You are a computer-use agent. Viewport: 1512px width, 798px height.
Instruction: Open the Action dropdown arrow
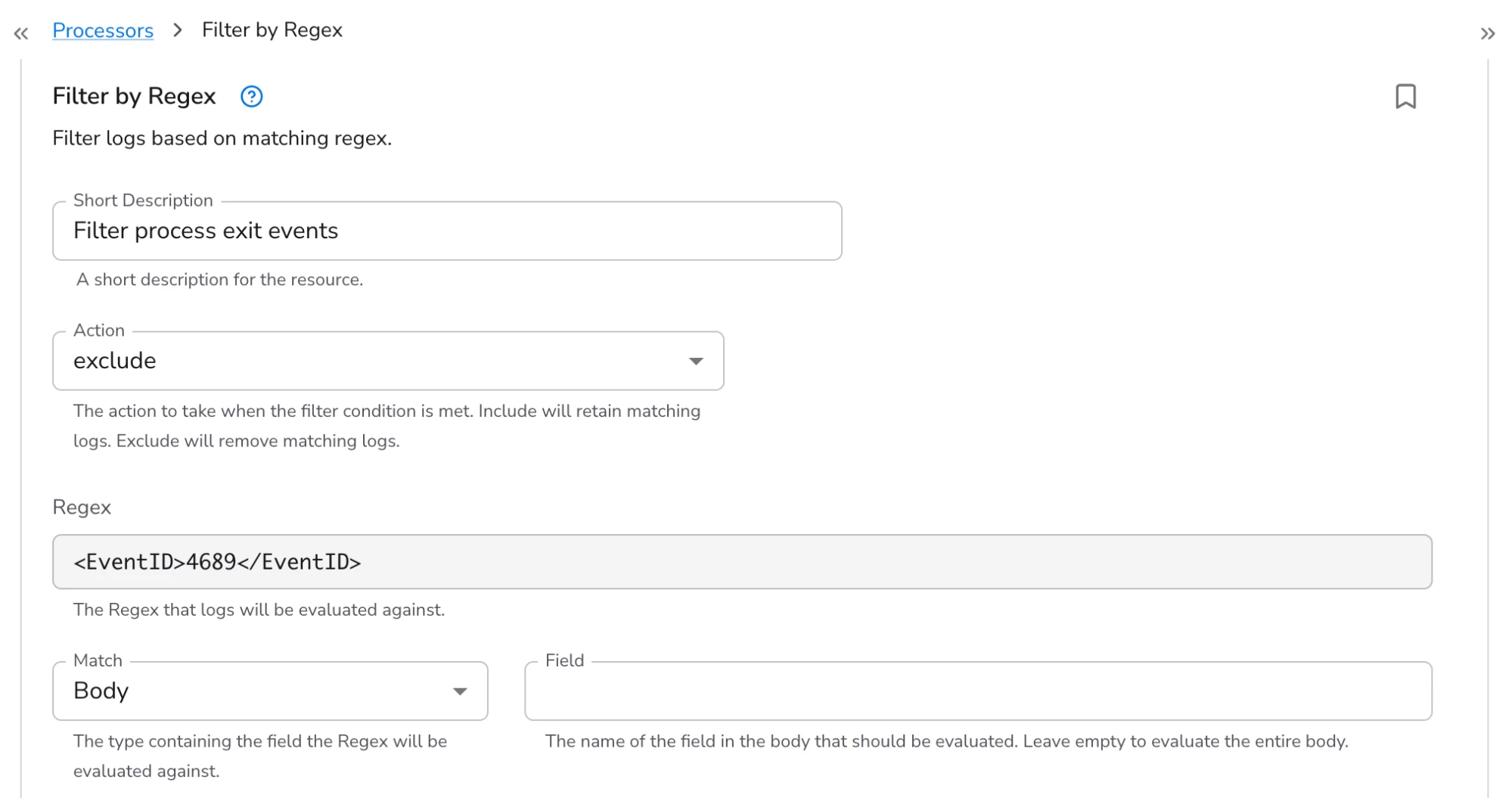click(695, 361)
